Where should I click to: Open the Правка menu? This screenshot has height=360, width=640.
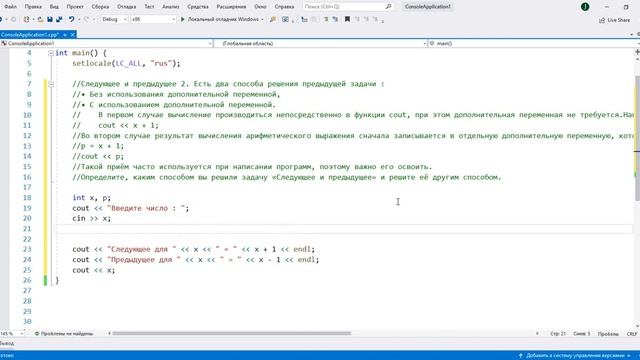(33, 7)
